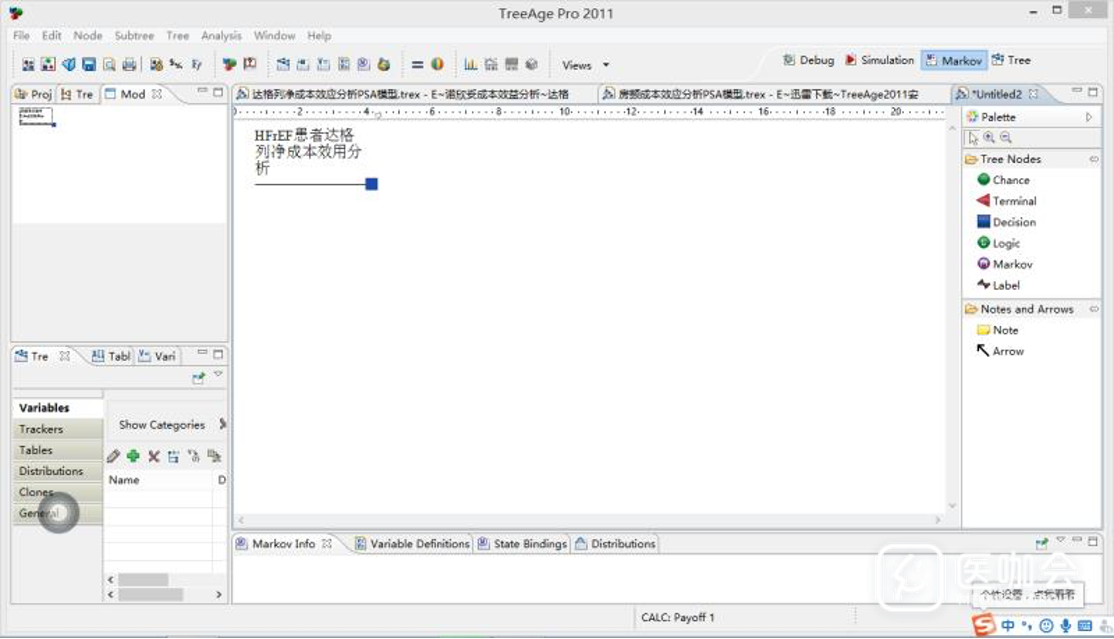1114x639 pixels.
Task: Click the blue square root node on canvas
Action: (x=371, y=184)
